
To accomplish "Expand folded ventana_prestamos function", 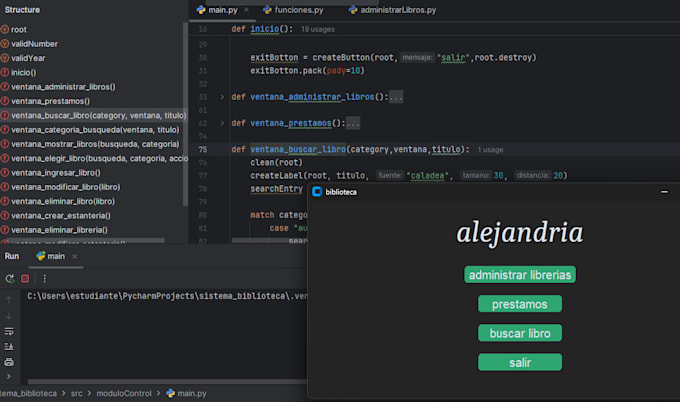I will click(x=222, y=123).
